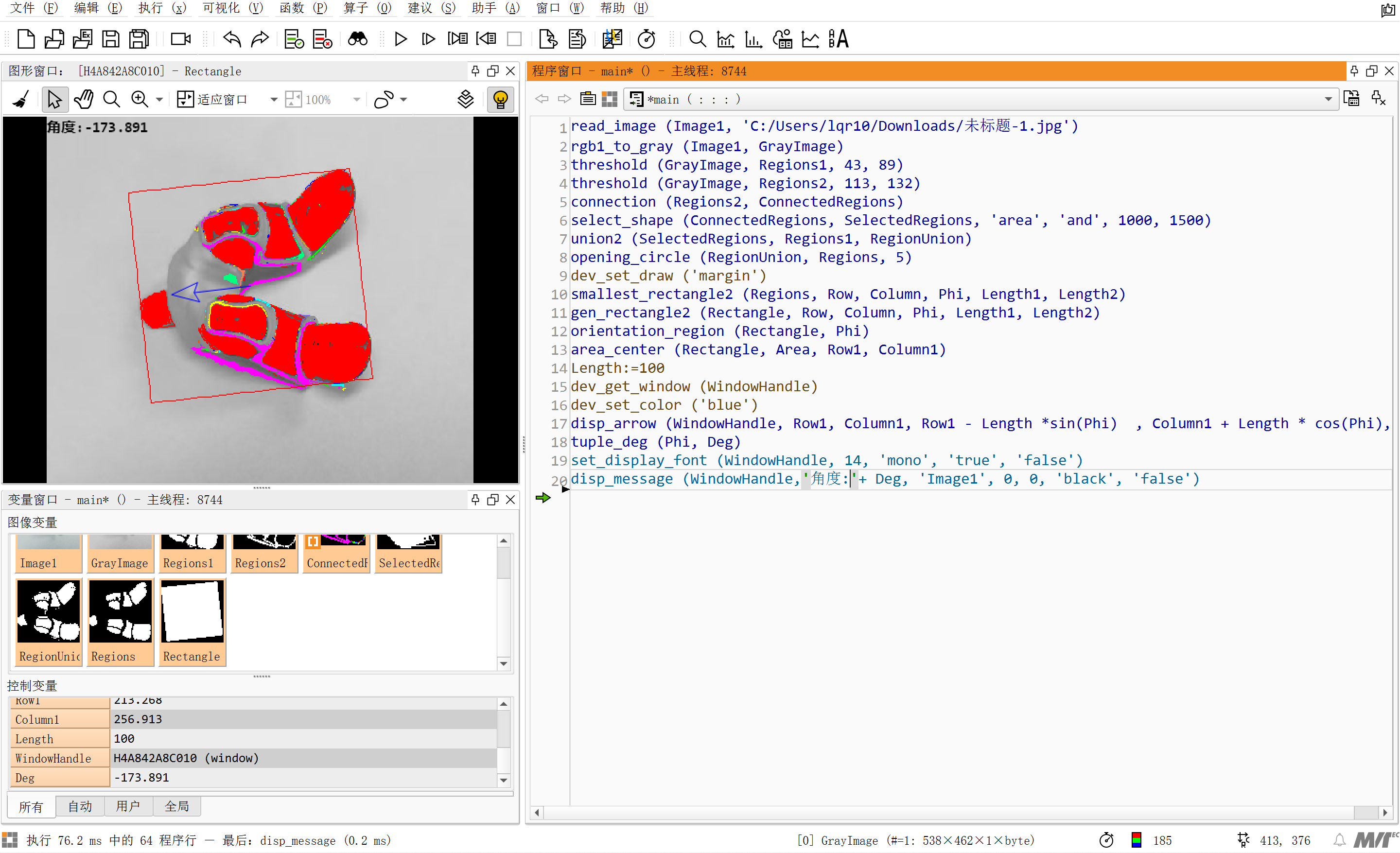Click code line 10 smallest_rectangle2
The image size is (1400, 853).
pyautogui.click(x=848, y=294)
